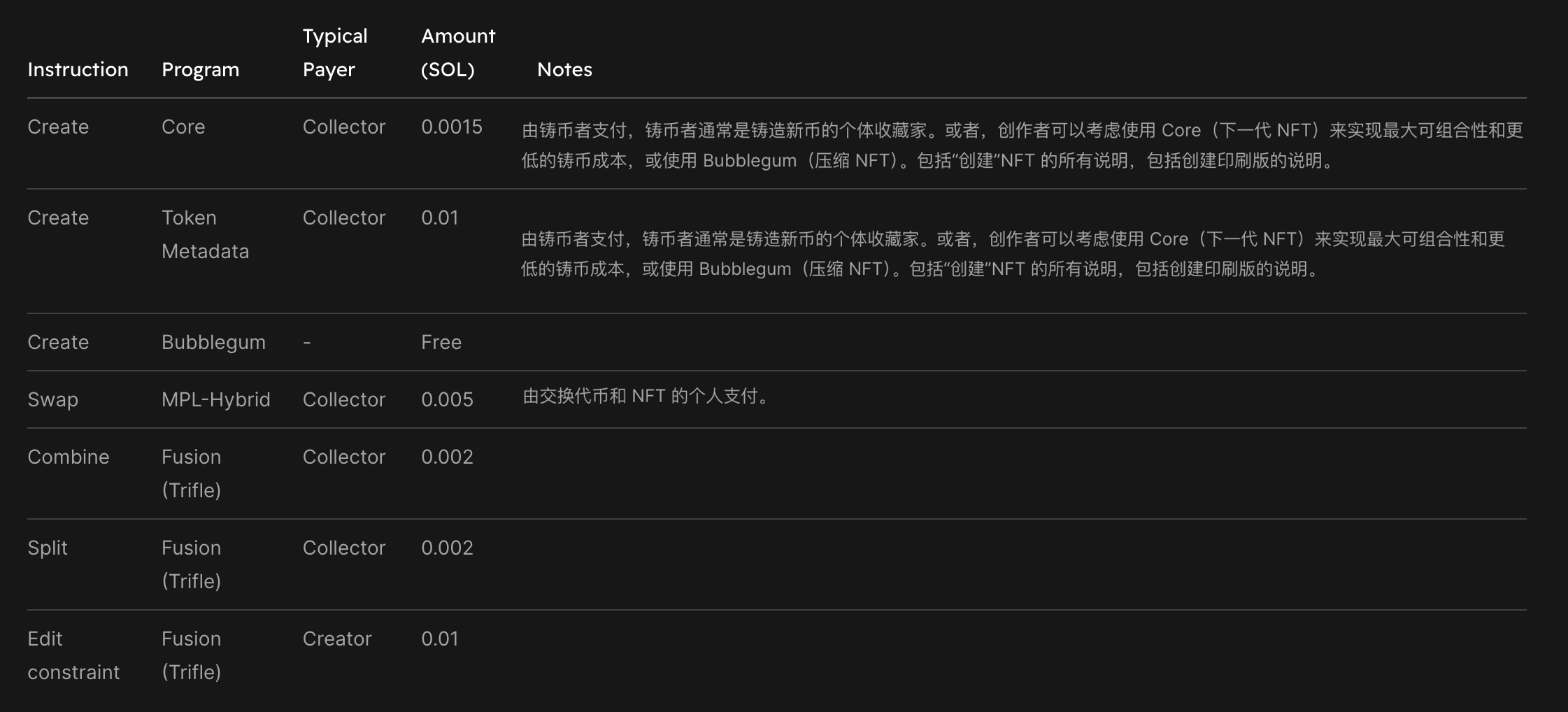Screen dimensions: 1568x712
Task: Select the Core program cell
Action: pyautogui.click(x=183, y=127)
